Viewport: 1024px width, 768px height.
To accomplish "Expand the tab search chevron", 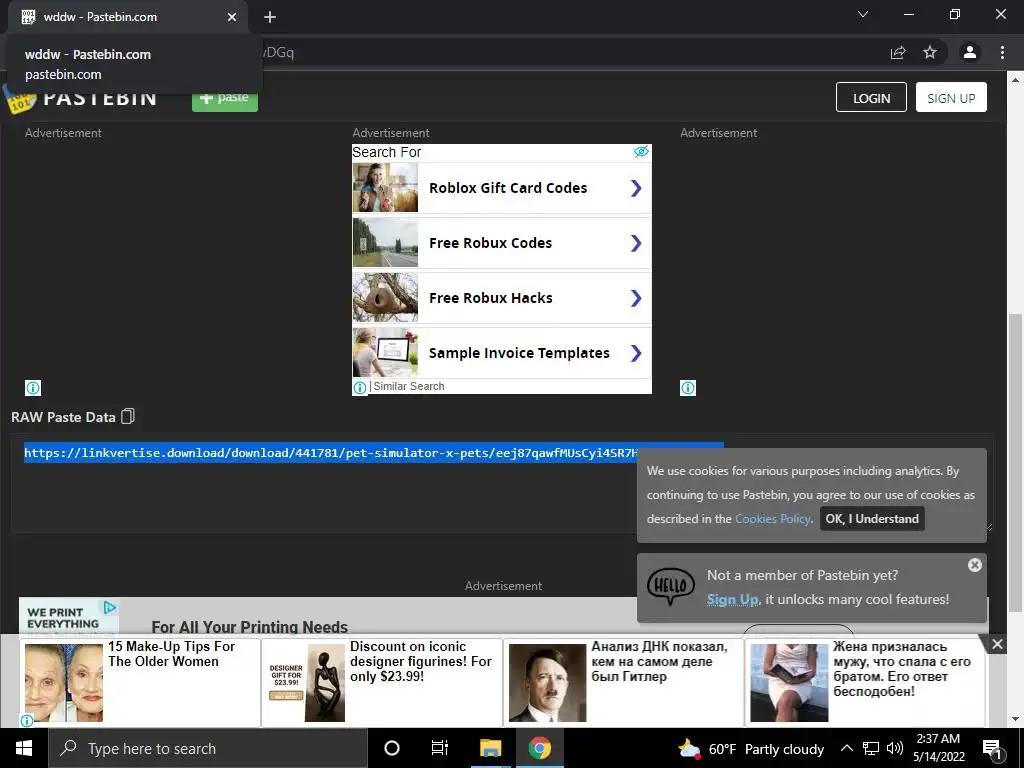I will [863, 14].
